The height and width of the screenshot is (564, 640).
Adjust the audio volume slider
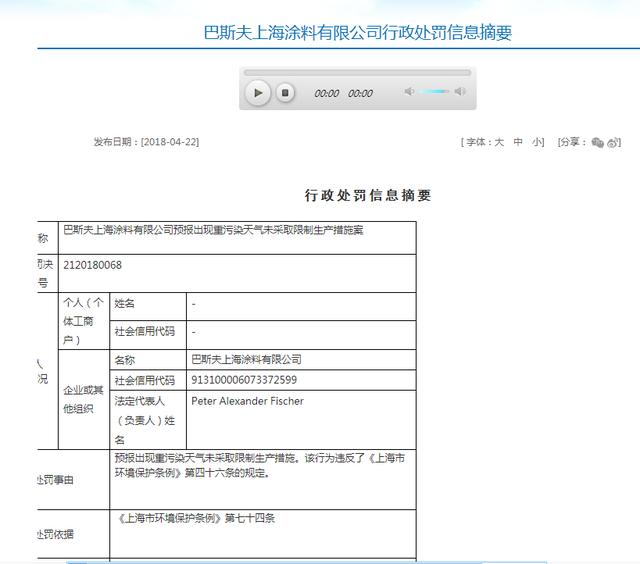tap(434, 91)
